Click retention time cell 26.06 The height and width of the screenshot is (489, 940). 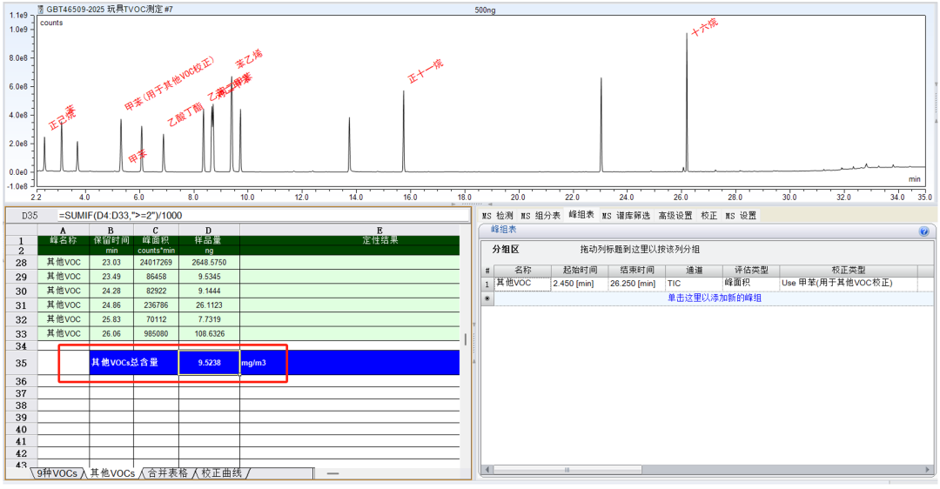pyautogui.click(x=111, y=334)
